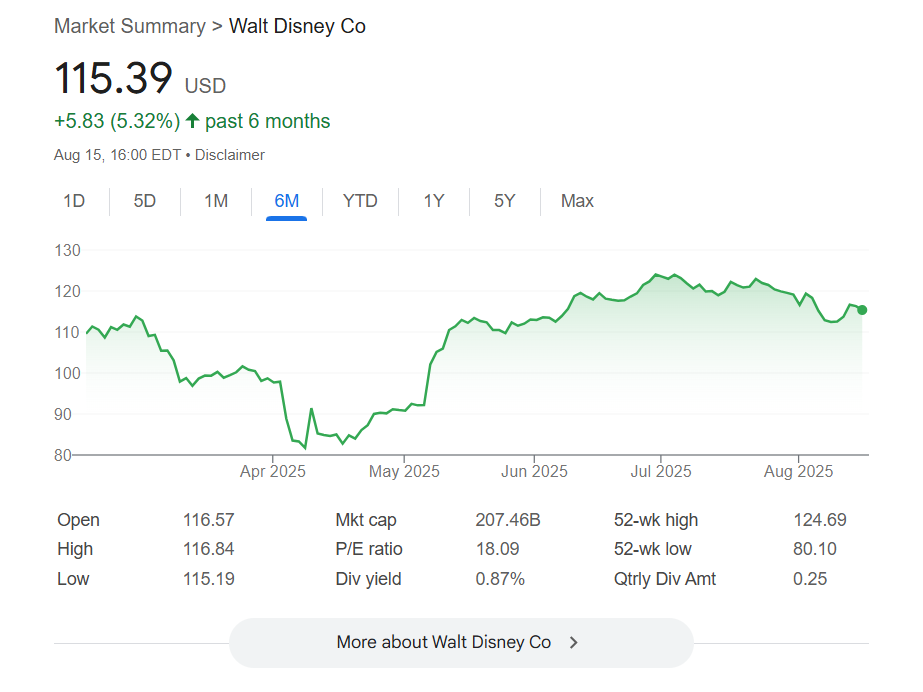Click the Open value 116.57
923x692 pixels.
208,520
